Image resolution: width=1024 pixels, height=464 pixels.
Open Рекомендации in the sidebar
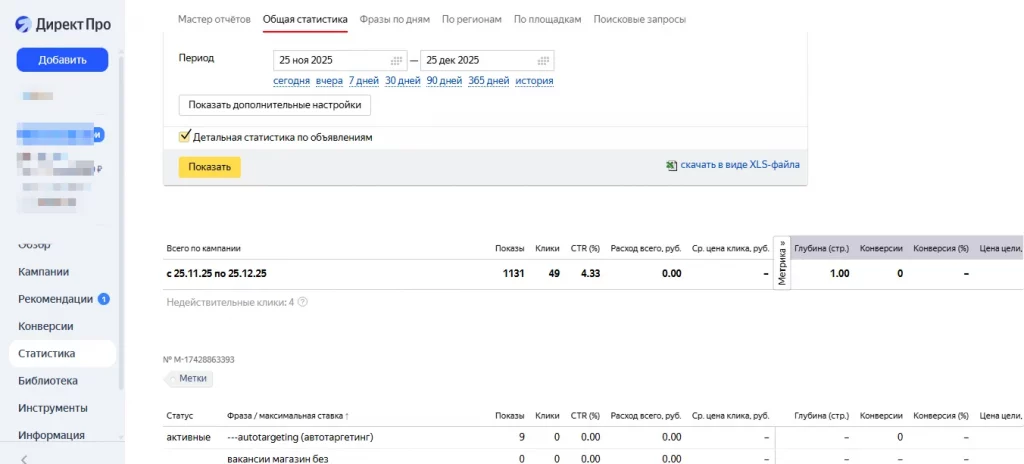56,299
